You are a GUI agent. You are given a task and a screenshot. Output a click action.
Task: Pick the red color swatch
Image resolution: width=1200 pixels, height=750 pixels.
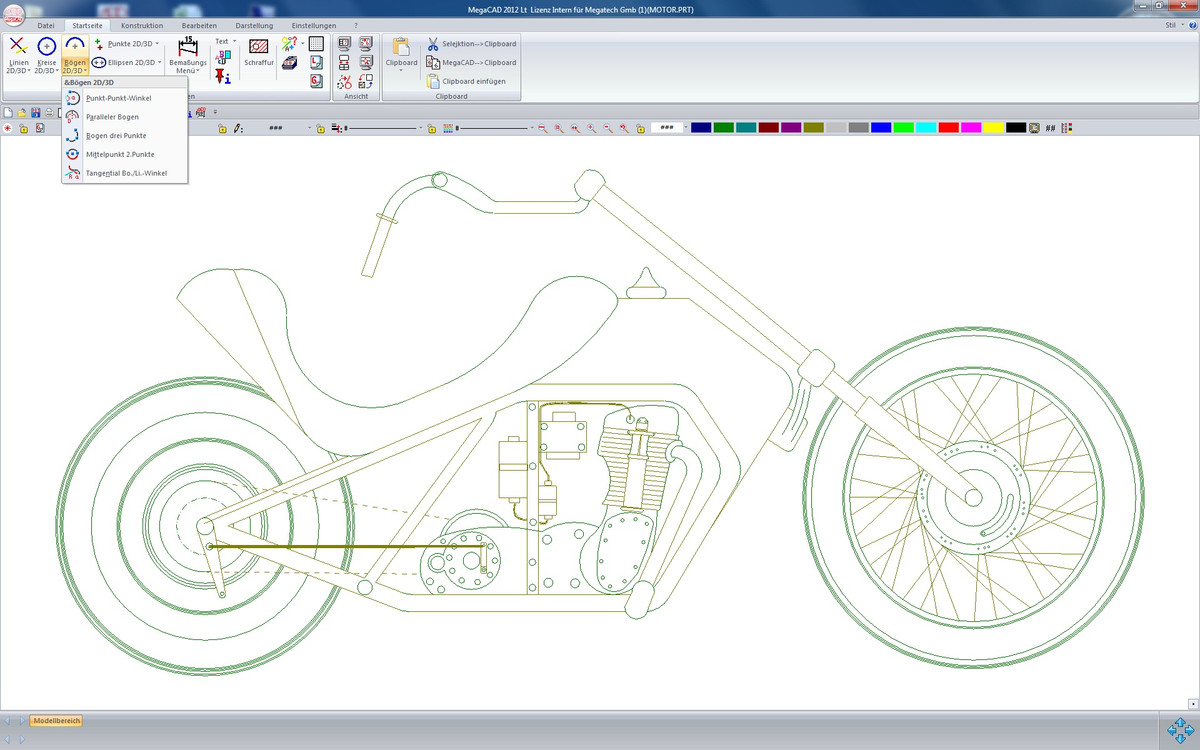point(948,128)
